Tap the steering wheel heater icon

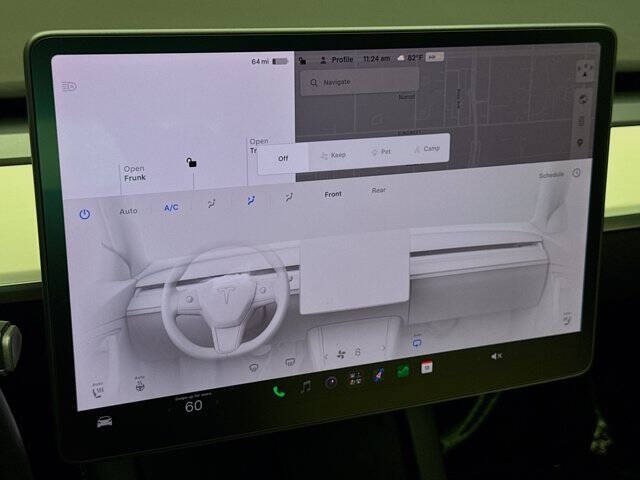coord(140,384)
